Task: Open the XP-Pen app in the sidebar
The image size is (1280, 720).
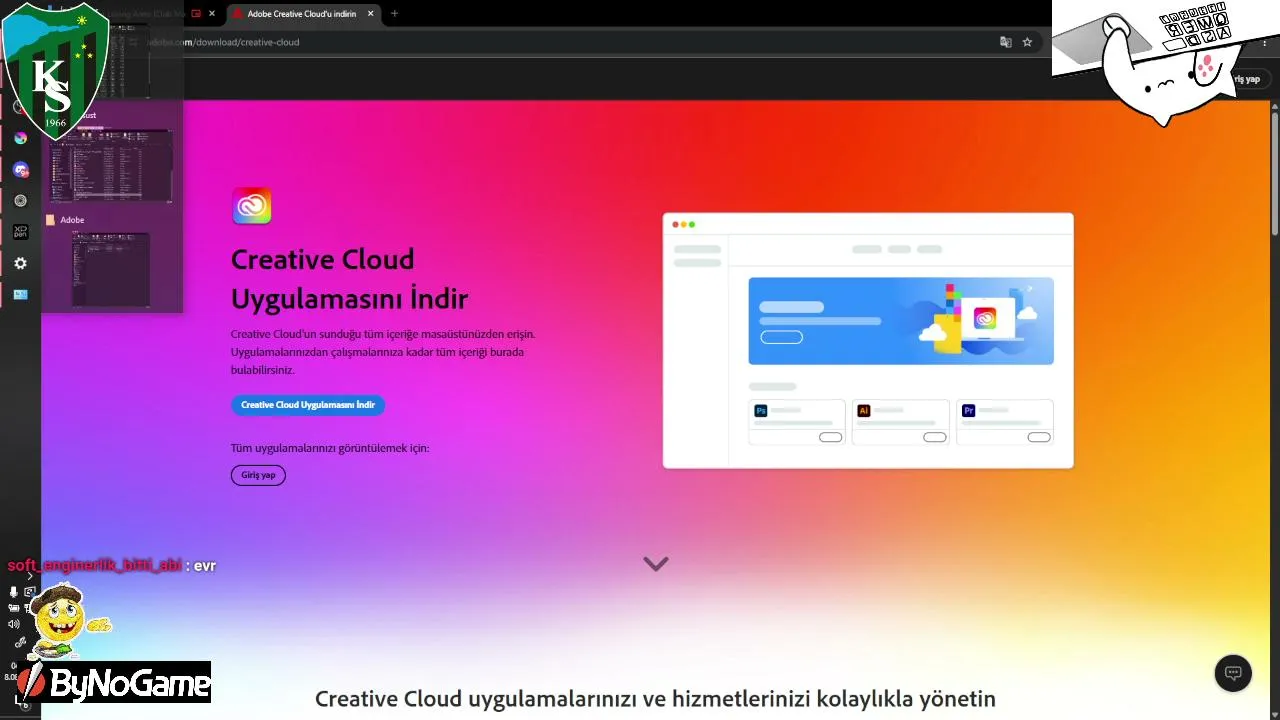Action: tap(20, 232)
